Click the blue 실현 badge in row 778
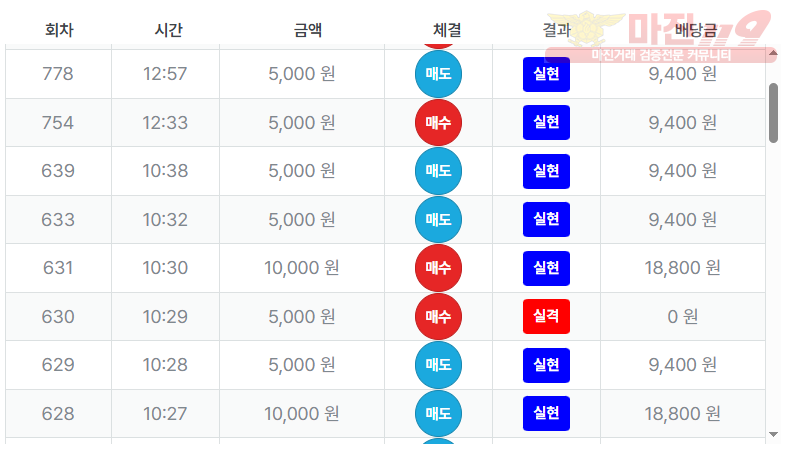The height and width of the screenshot is (449, 788). [x=546, y=74]
